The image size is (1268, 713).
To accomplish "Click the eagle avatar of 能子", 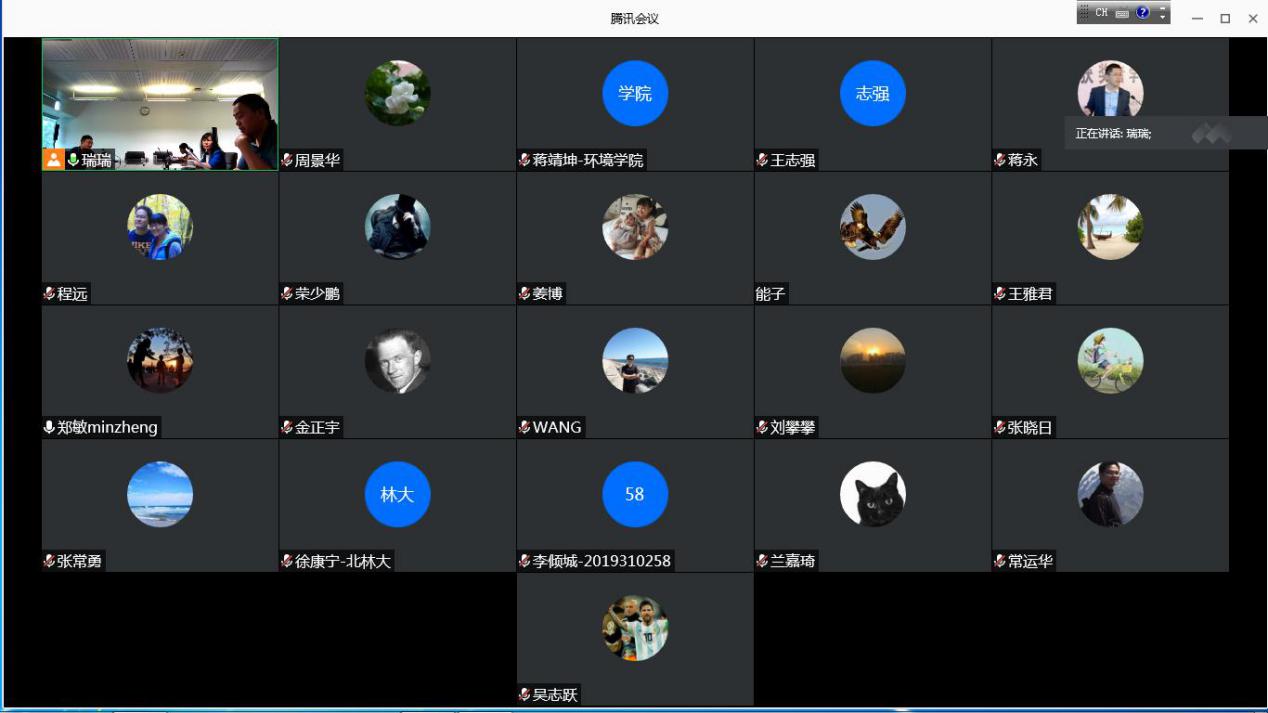I will tap(872, 227).
